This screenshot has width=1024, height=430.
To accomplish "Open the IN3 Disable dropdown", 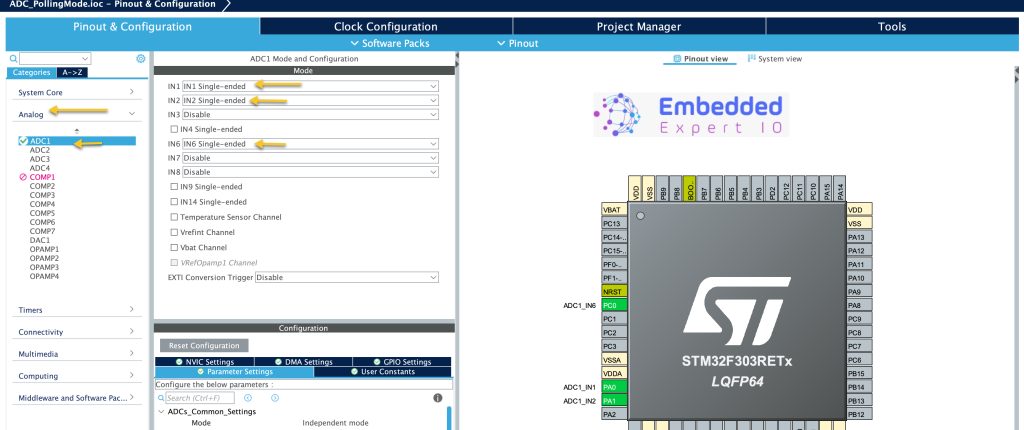I will (310, 114).
